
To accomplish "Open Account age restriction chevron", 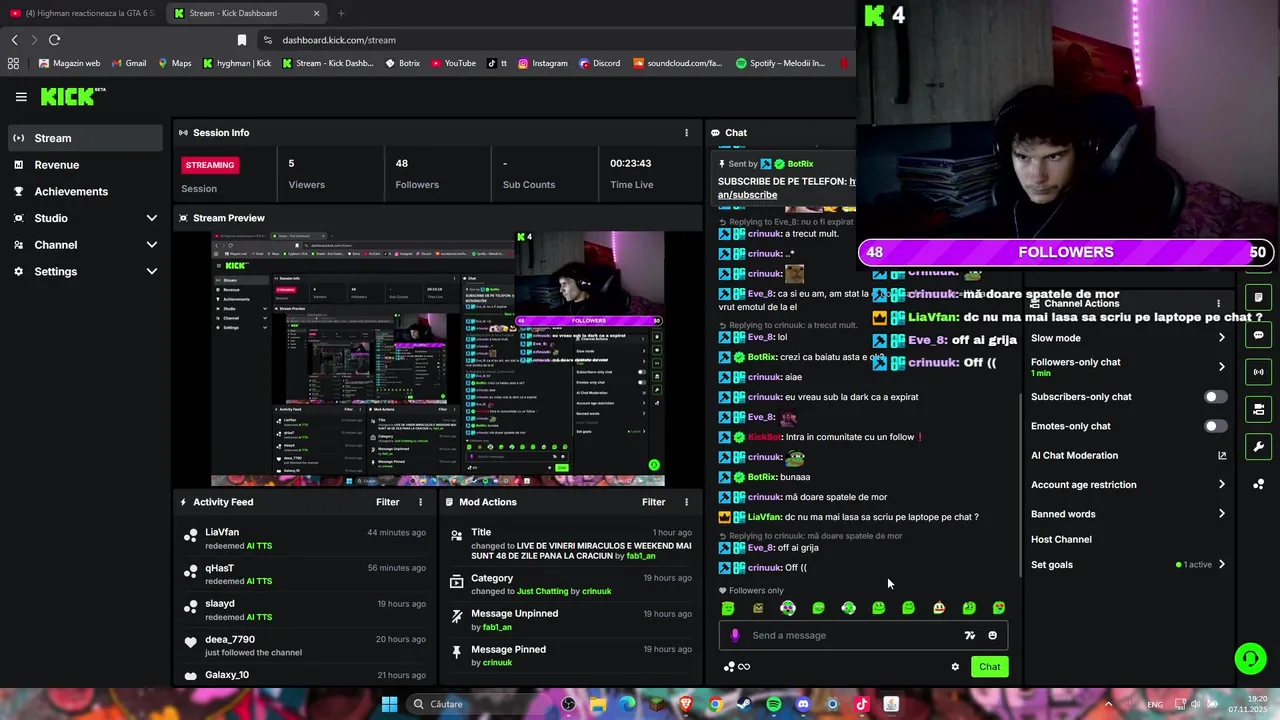I will pos(1221,485).
